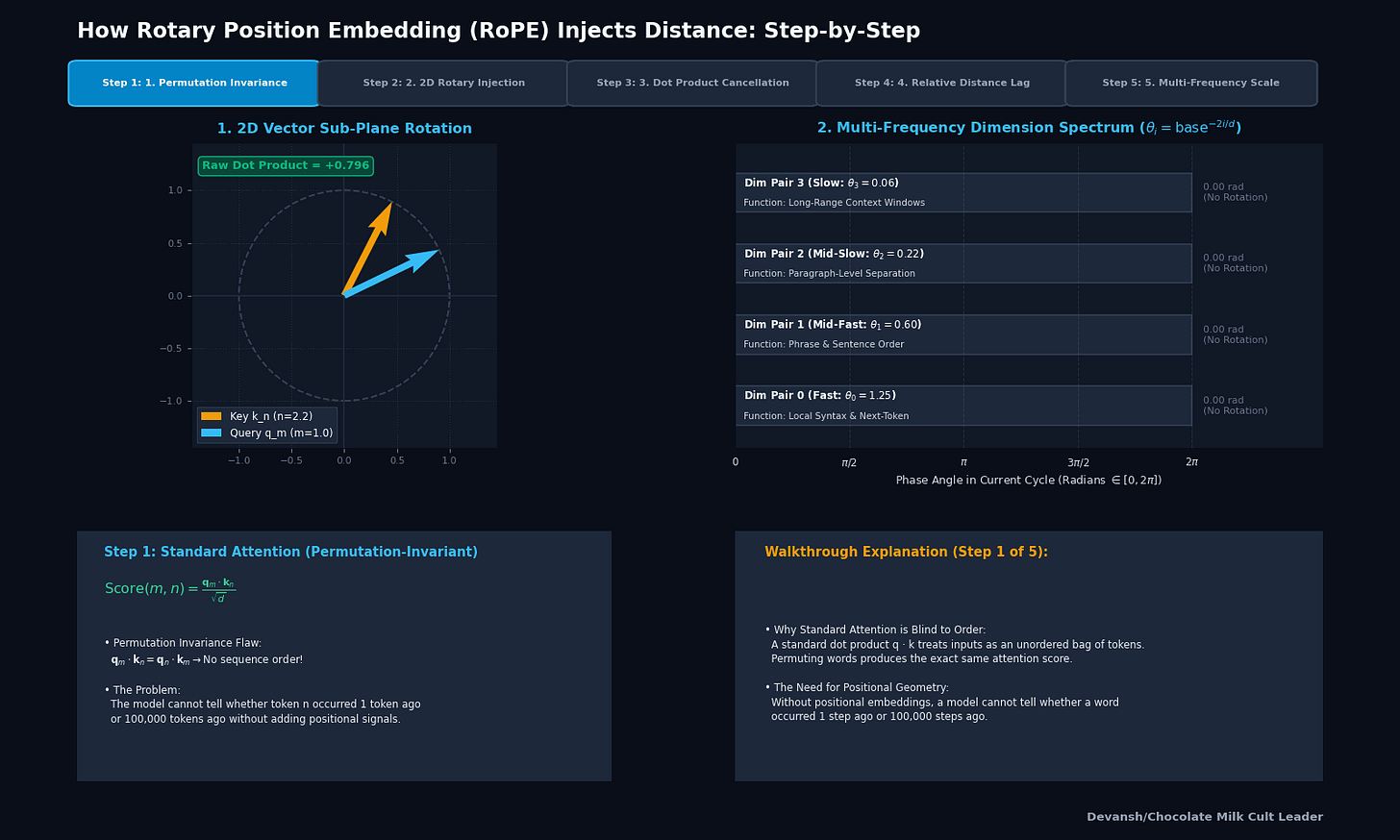Image resolution: width=1400 pixels, height=840 pixels.
Task: Click the Raw Dot Product value badge
Action: click(x=286, y=166)
